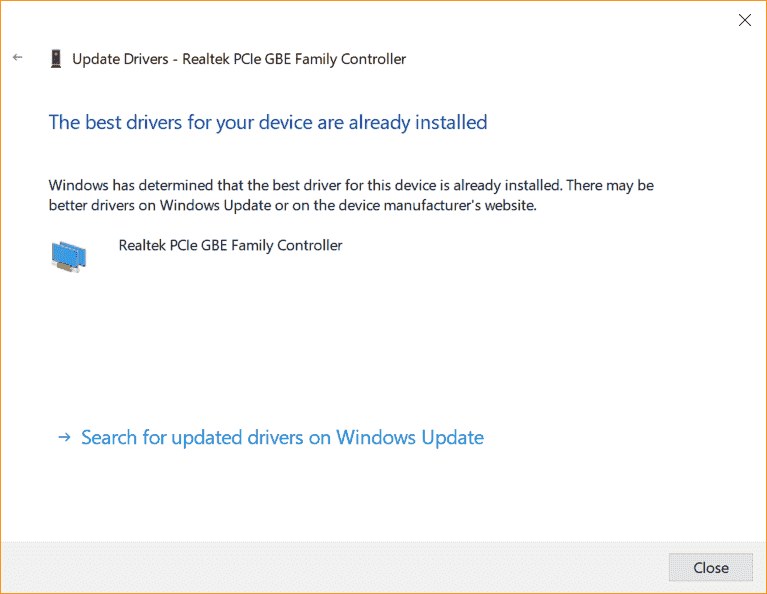The height and width of the screenshot is (594, 767).
Task: Click the 'Update Drivers - Realtek PCIe GBE Family Controller' title
Action: pos(239,59)
